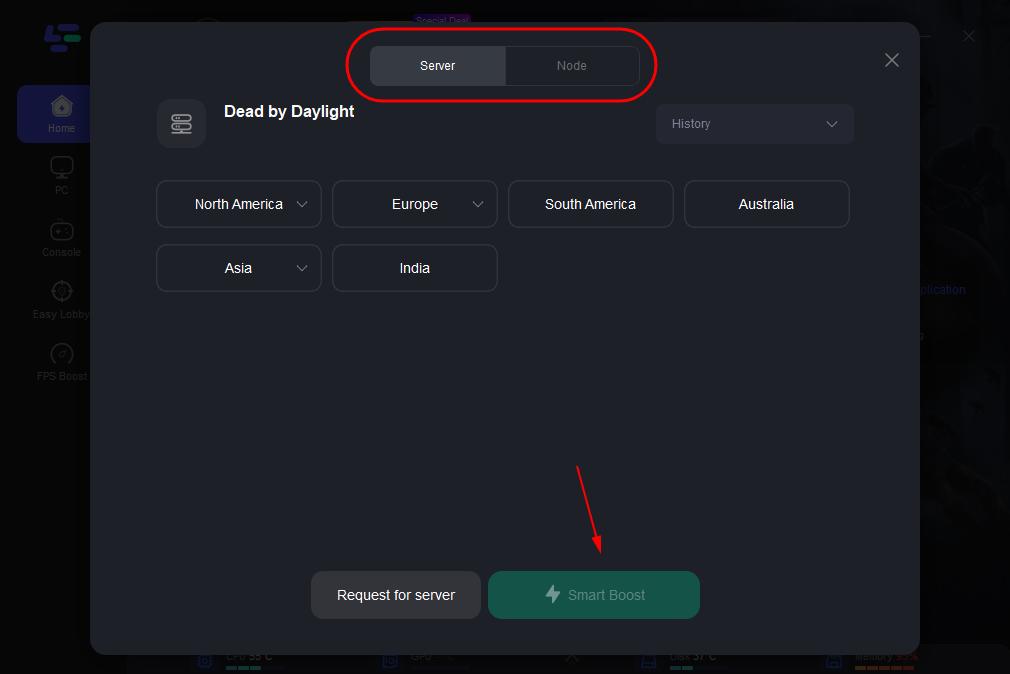The image size is (1010, 674).
Task: Open the History dropdown
Action: (754, 124)
